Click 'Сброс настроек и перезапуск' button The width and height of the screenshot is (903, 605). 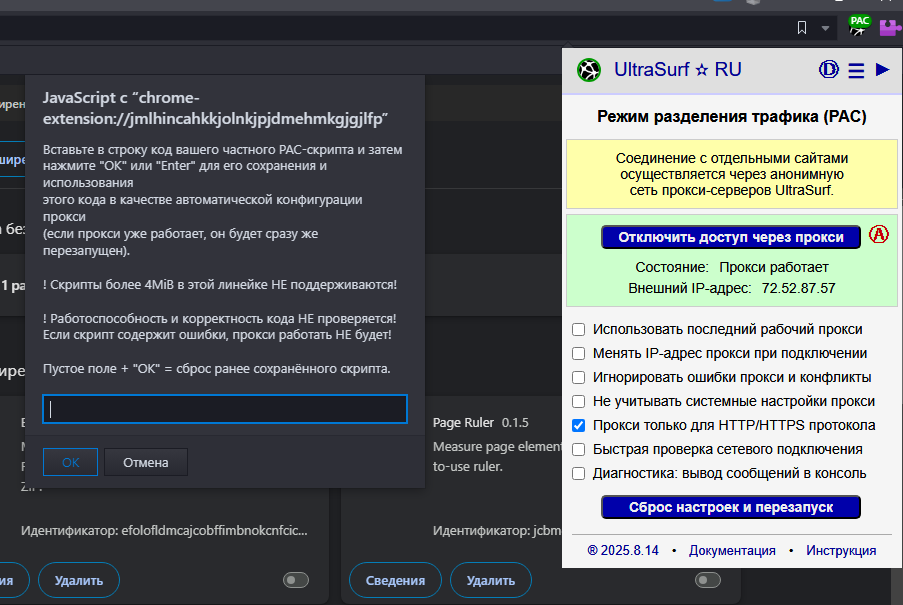click(x=731, y=507)
